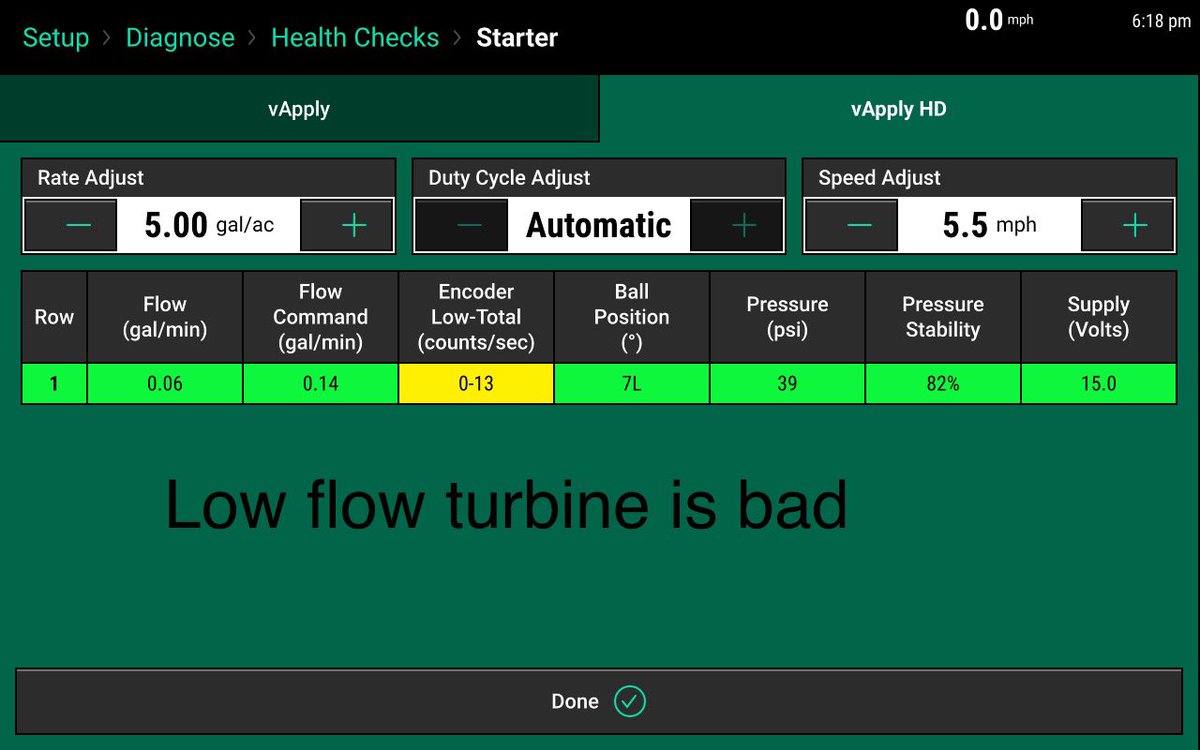Go back to Setup in the breadcrumb
Viewport: 1200px width, 750px height.
pos(56,38)
